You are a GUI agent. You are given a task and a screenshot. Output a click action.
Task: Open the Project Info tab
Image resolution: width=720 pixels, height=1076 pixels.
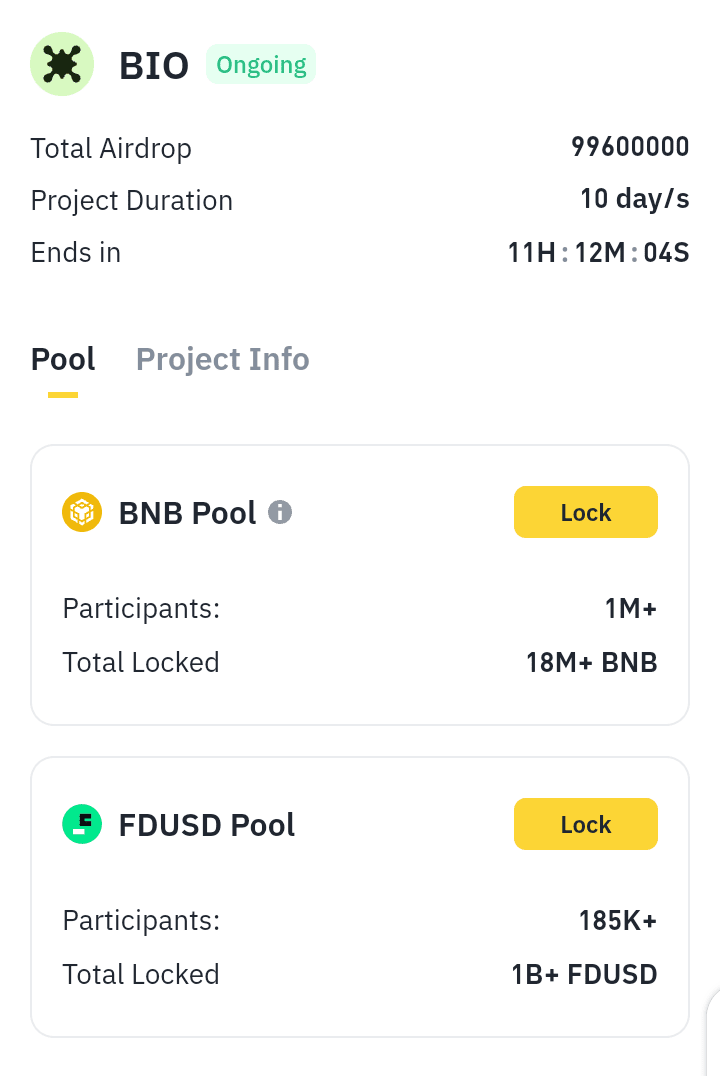(x=222, y=360)
